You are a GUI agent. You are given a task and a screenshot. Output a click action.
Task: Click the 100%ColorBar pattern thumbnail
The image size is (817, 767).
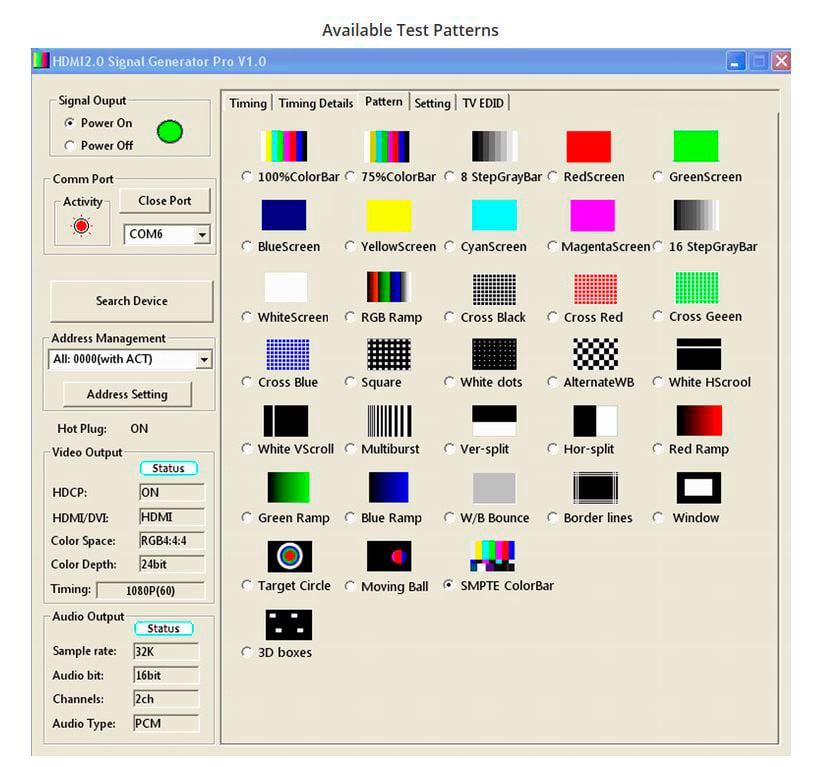[x=284, y=146]
